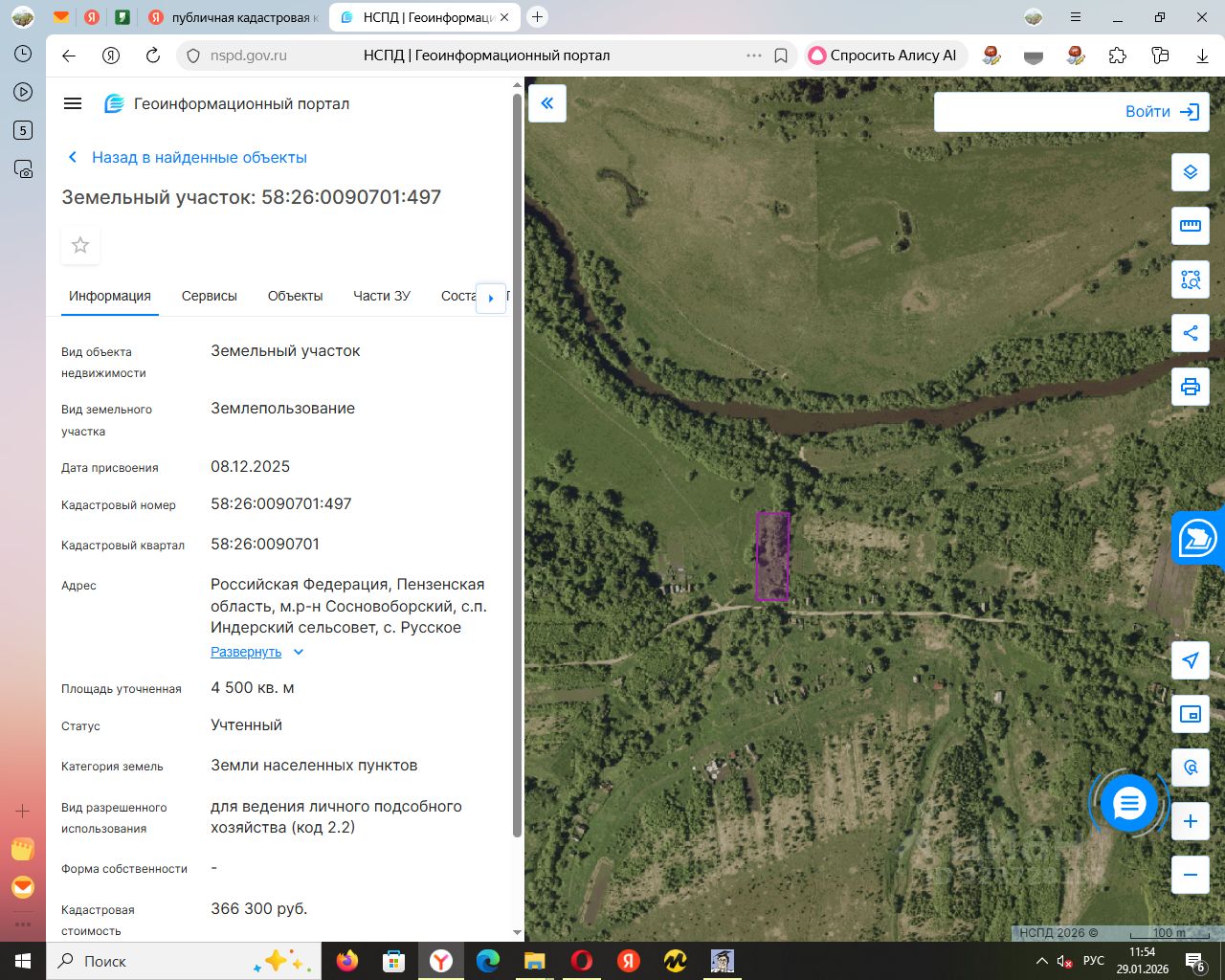The image size is (1225, 980).
Task: Open Геоинформационный портал logo home
Action: tap(227, 103)
